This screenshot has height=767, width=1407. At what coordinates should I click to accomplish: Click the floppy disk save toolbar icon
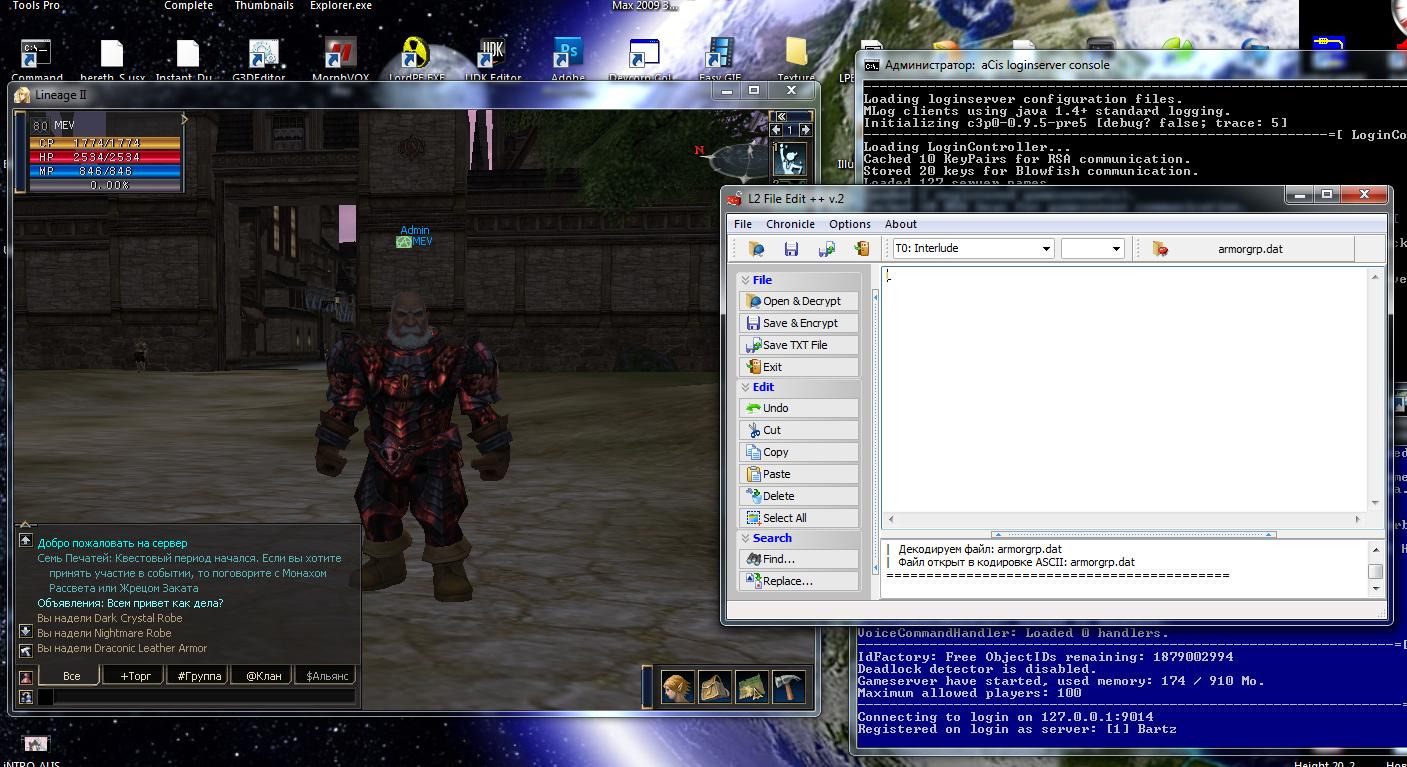pos(791,248)
